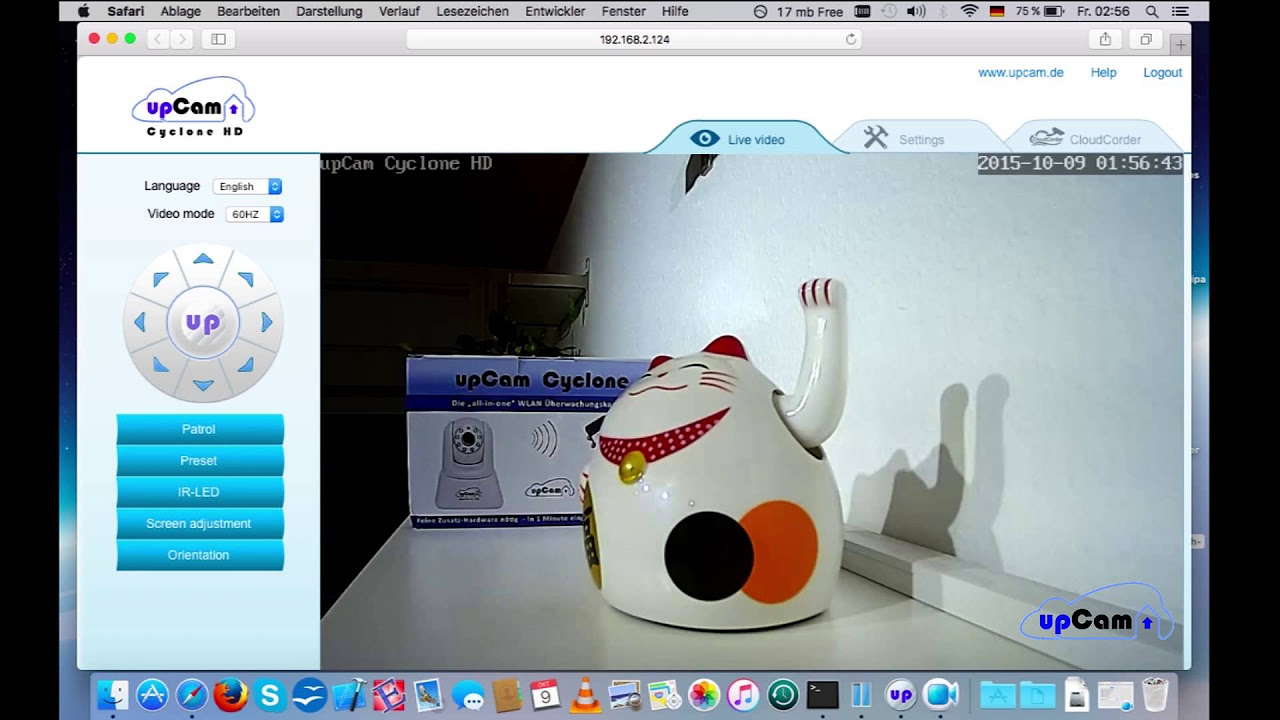Click the Logout link
Viewport: 1280px width, 720px height.
coord(1162,73)
